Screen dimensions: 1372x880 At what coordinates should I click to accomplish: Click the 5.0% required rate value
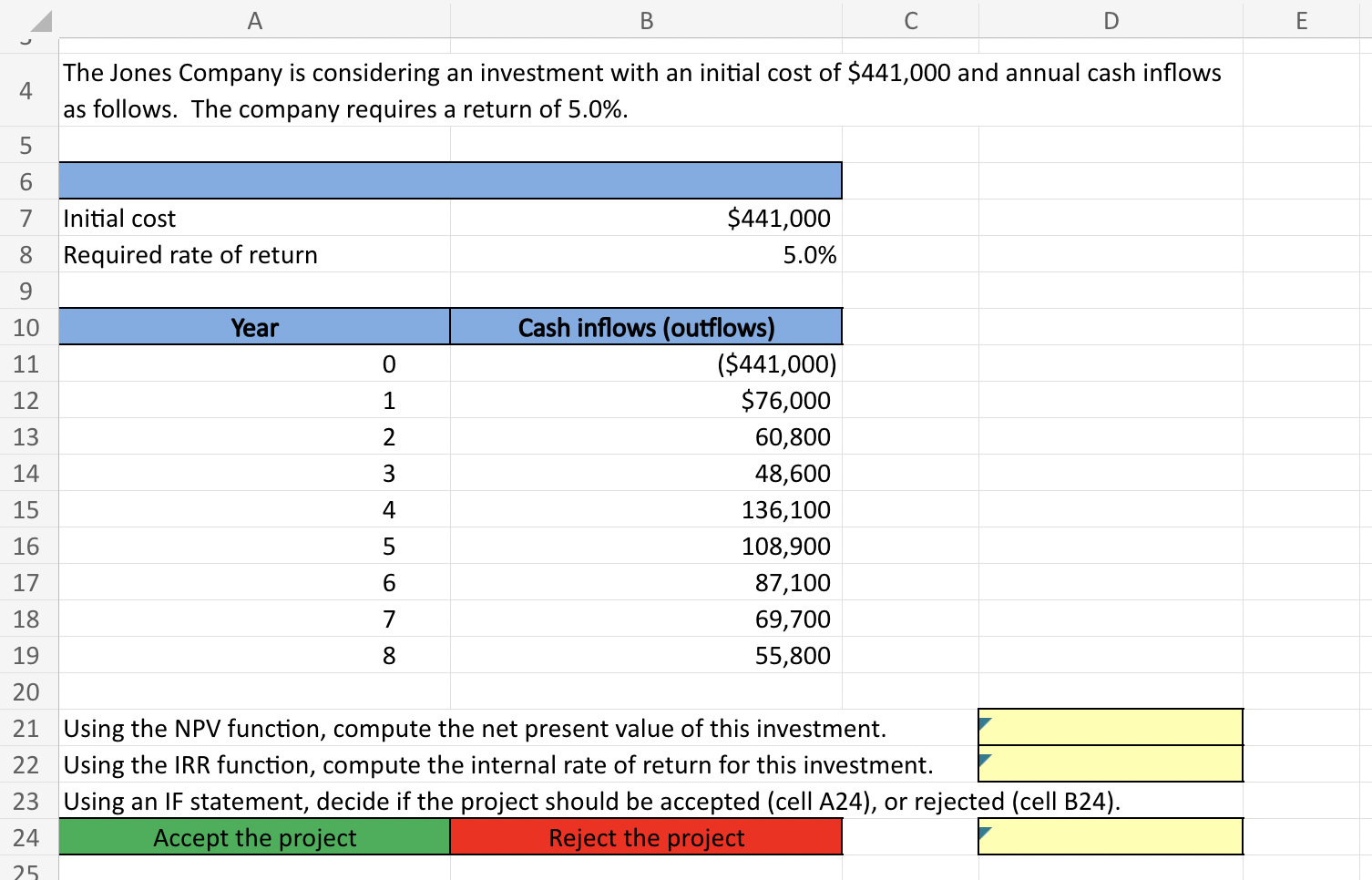646,254
